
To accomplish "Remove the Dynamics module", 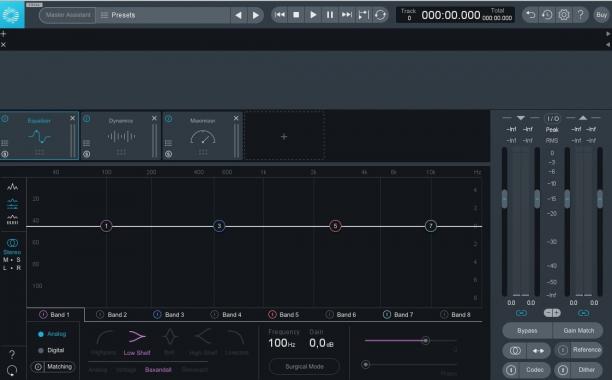I will [x=154, y=118].
